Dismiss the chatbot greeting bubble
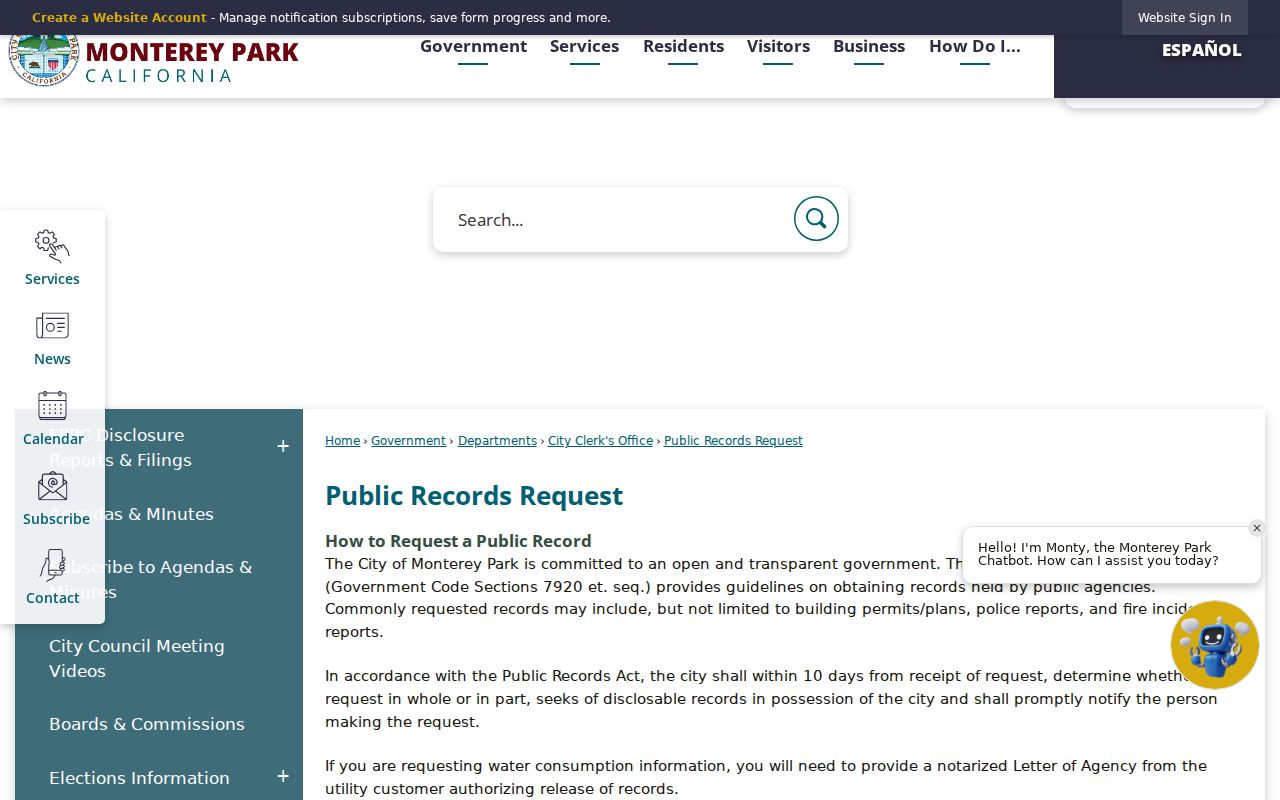 1257,528
